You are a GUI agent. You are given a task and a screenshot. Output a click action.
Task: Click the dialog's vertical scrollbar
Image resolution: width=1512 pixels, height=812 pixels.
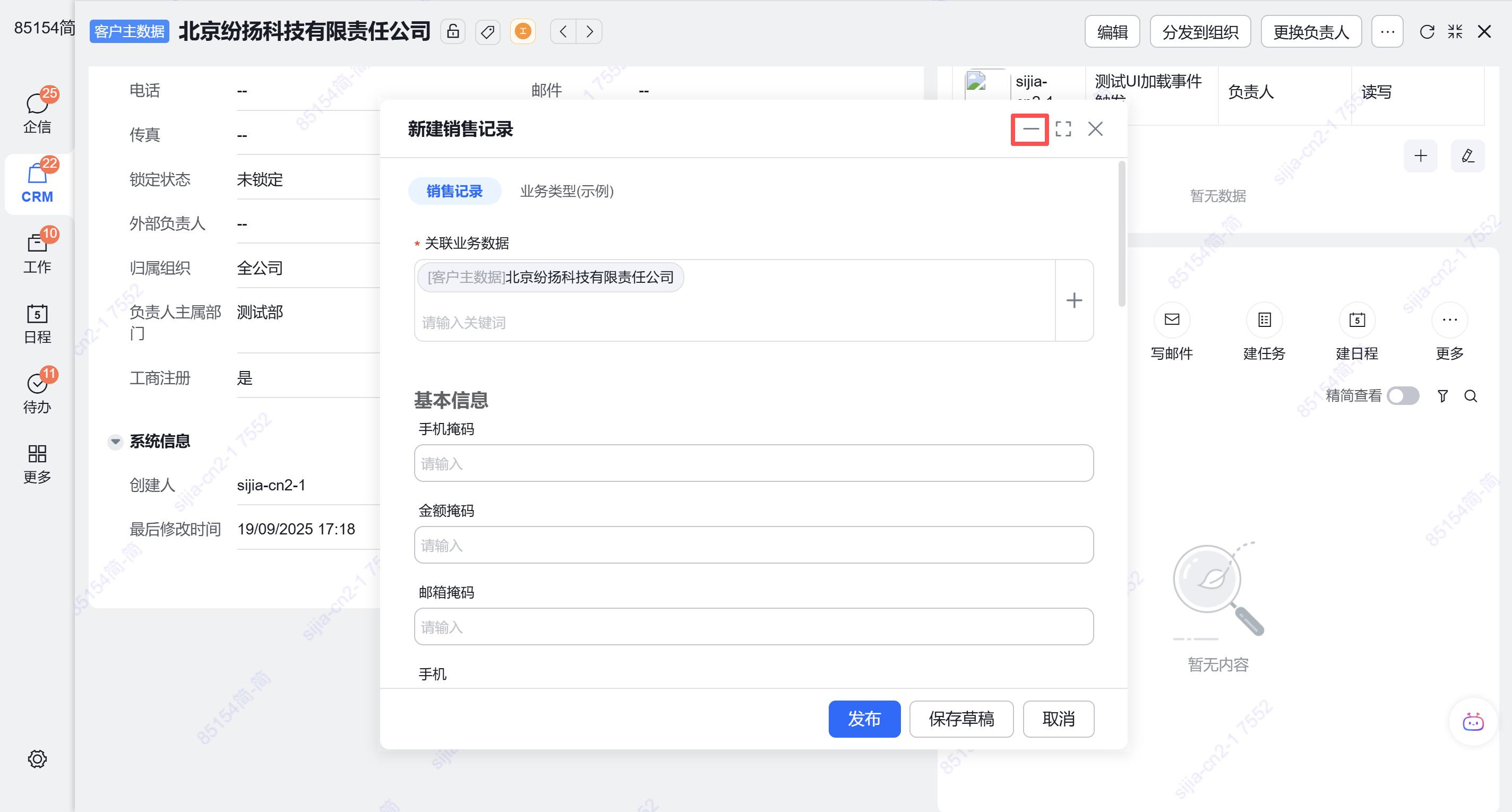click(x=1121, y=235)
